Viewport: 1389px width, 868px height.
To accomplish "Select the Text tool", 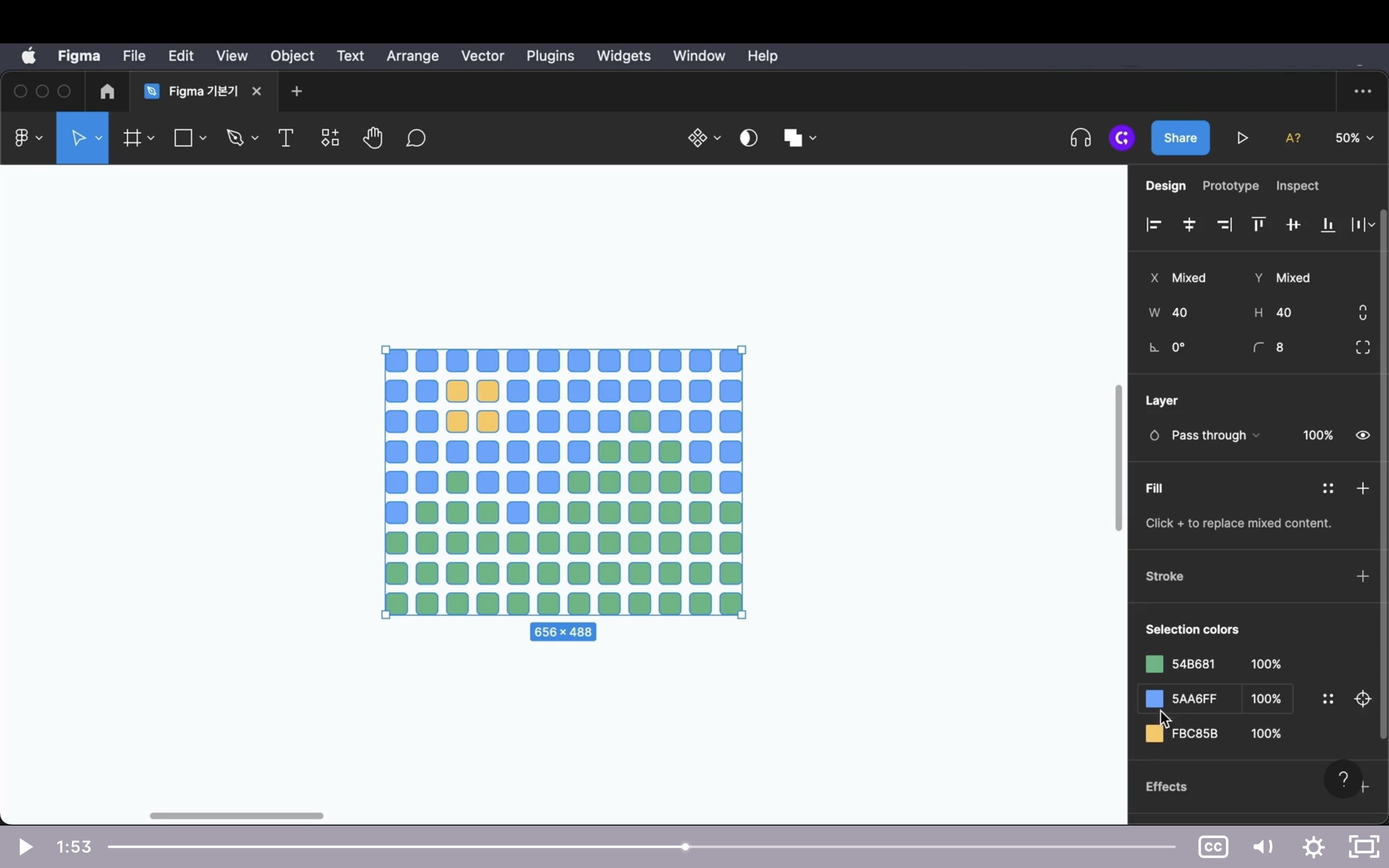I will (x=286, y=138).
